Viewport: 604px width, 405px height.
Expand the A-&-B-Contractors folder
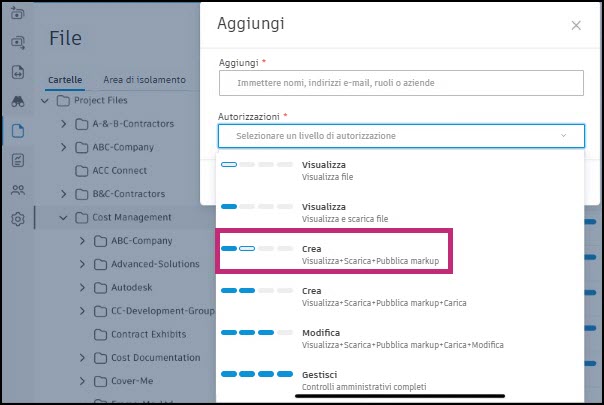(63, 124)
